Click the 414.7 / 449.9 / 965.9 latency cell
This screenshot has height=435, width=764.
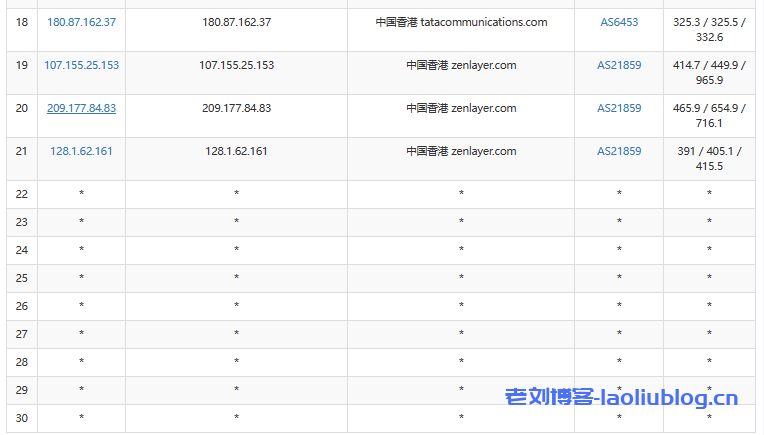[x=709, y=72]
